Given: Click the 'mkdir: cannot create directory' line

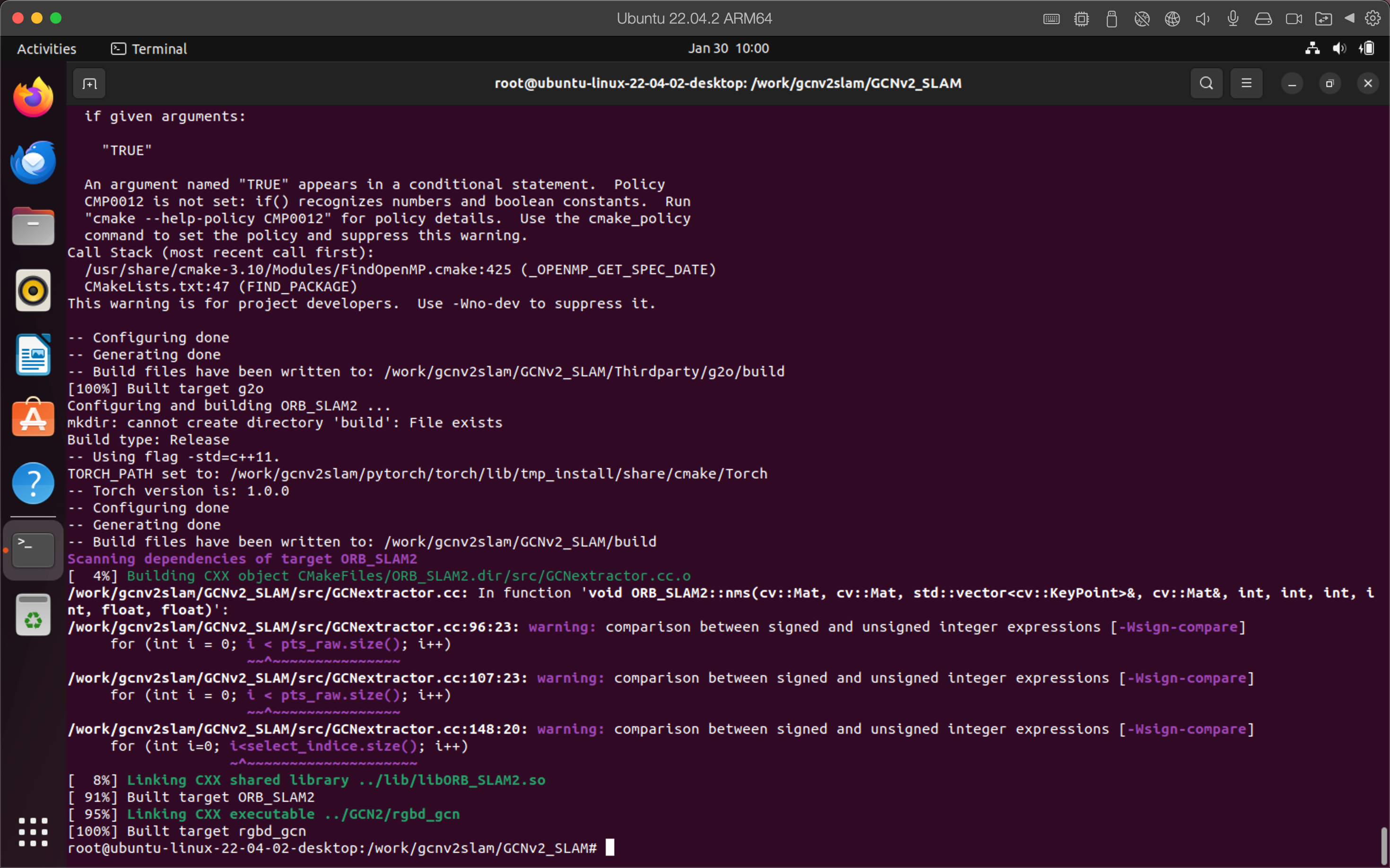Looking at the screenshot, I should coord(285,423).
